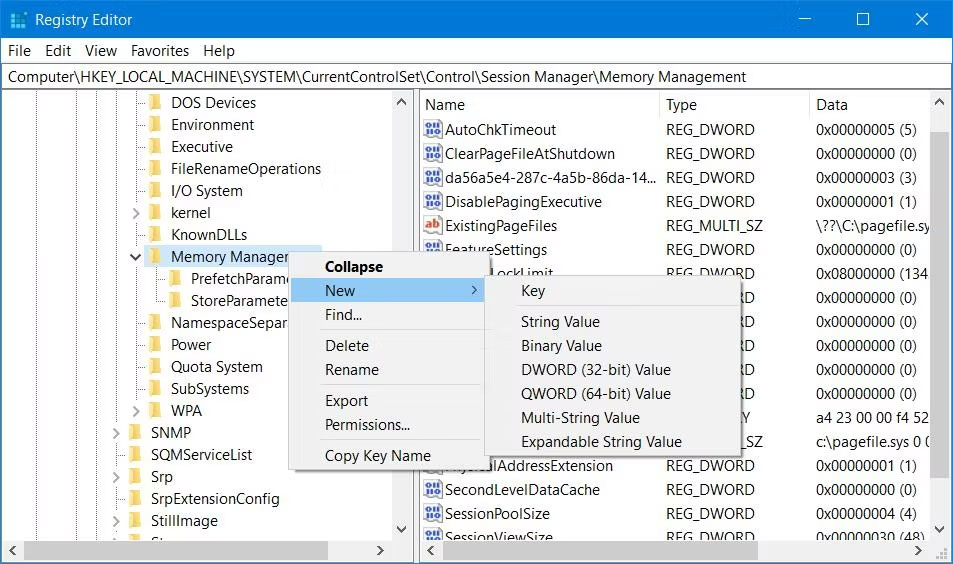Open the Favorites menu

click(160, 51)
